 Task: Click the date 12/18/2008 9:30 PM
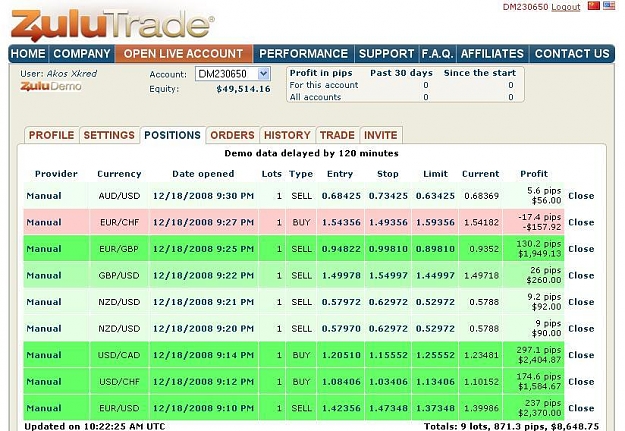coord(203,196)
